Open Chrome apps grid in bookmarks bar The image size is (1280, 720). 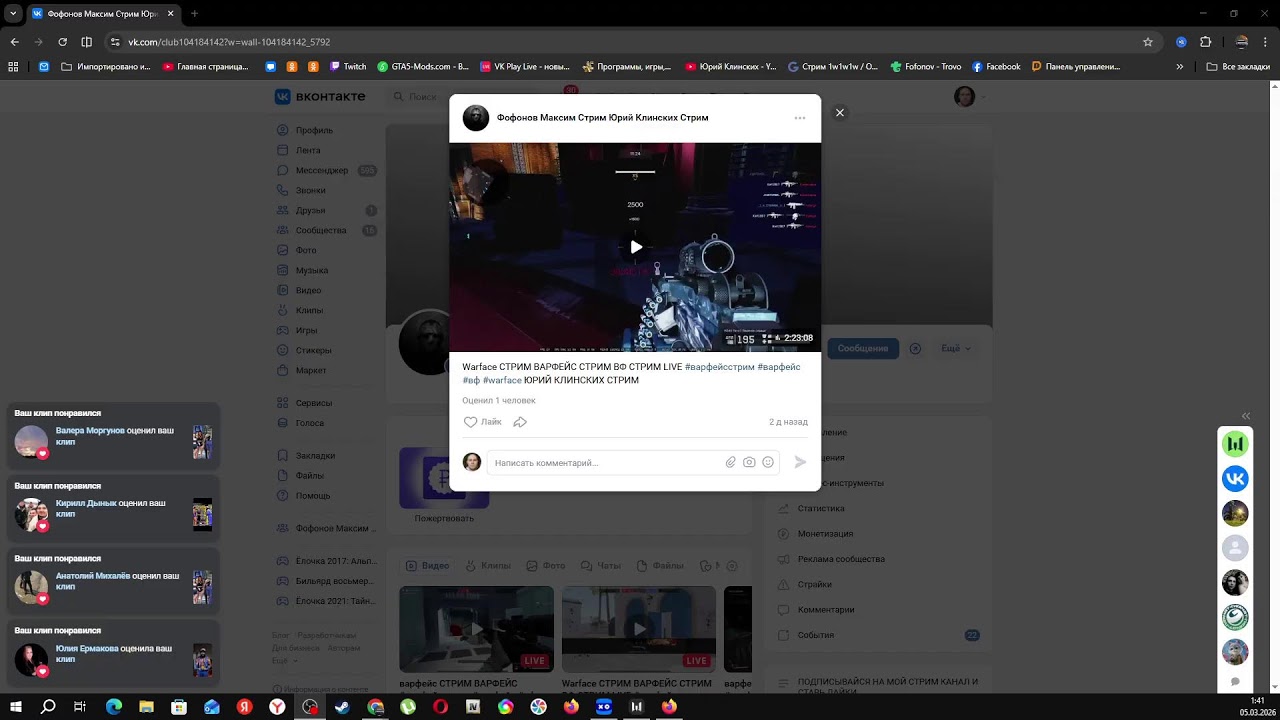[13, 67]
